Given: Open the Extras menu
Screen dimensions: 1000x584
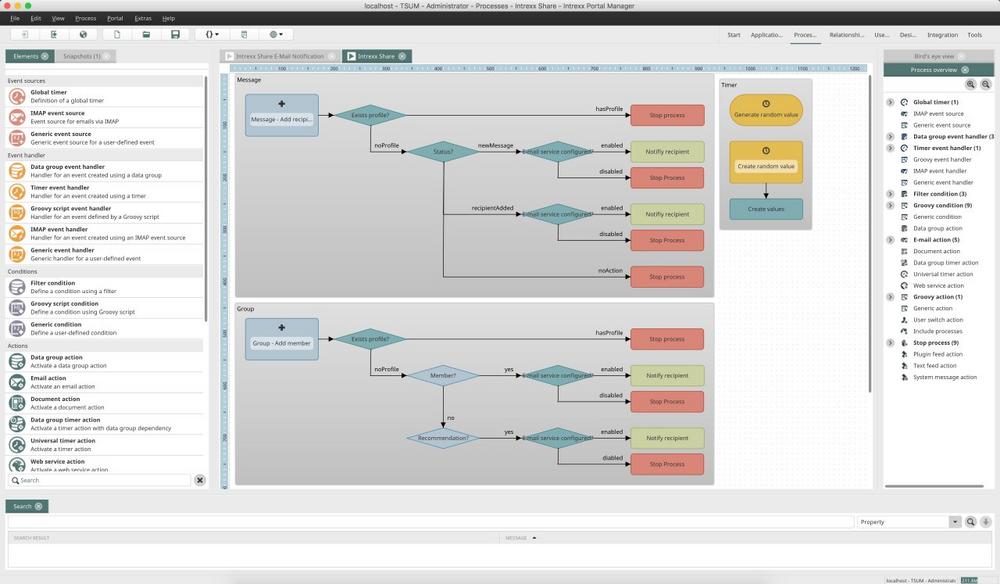Looking at the screenshot, I should pos(143,18).
